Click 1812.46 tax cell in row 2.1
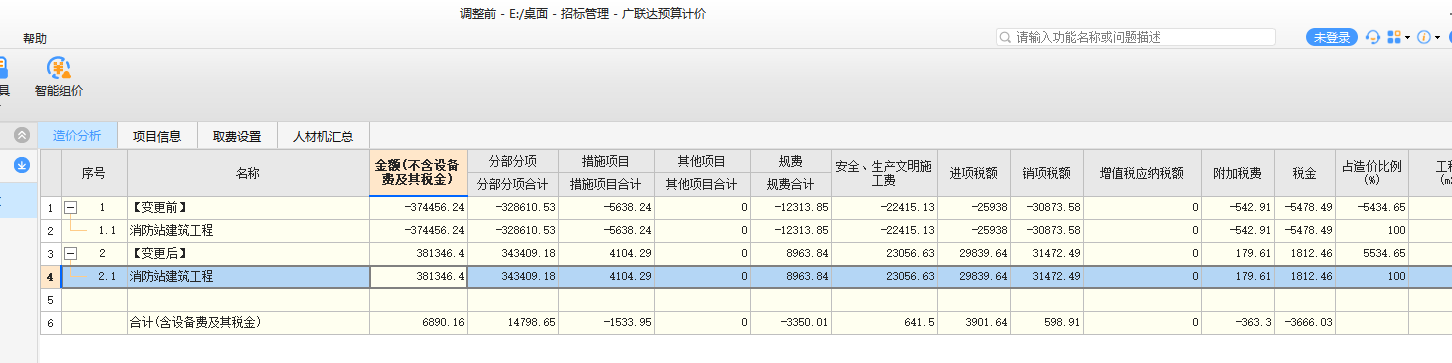This screenshot has height=363, width=1452. [1304, 277]
